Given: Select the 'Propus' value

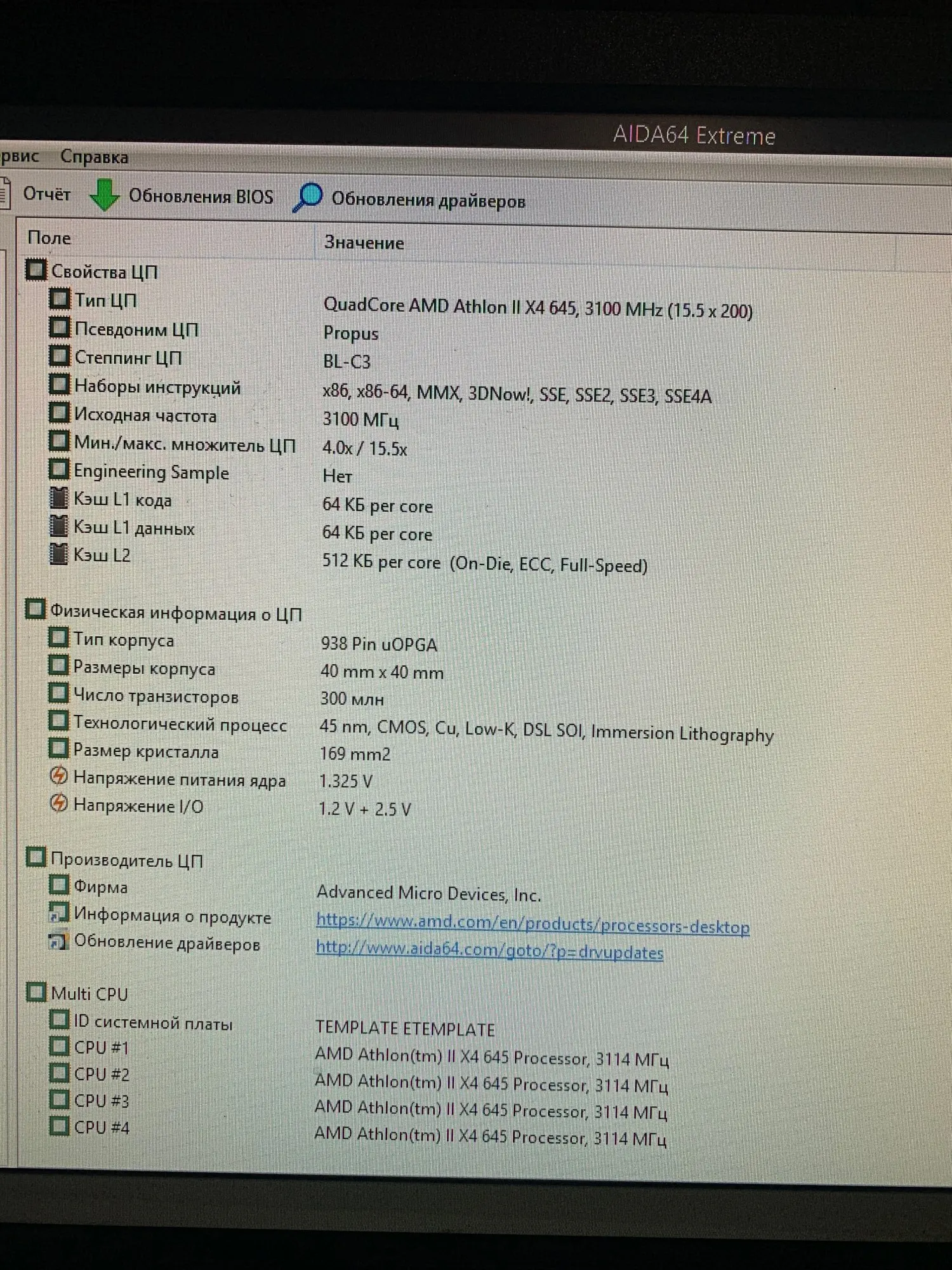Looking at the screenshot, I should pyautogui.click(x=350, y=333).
